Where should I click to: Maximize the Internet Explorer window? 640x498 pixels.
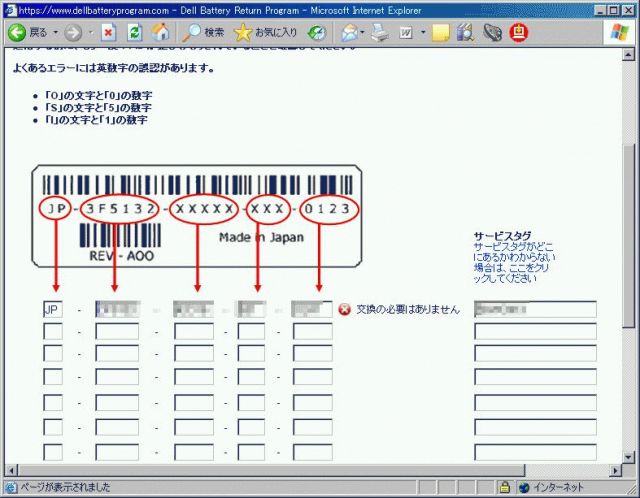(613, 10)
